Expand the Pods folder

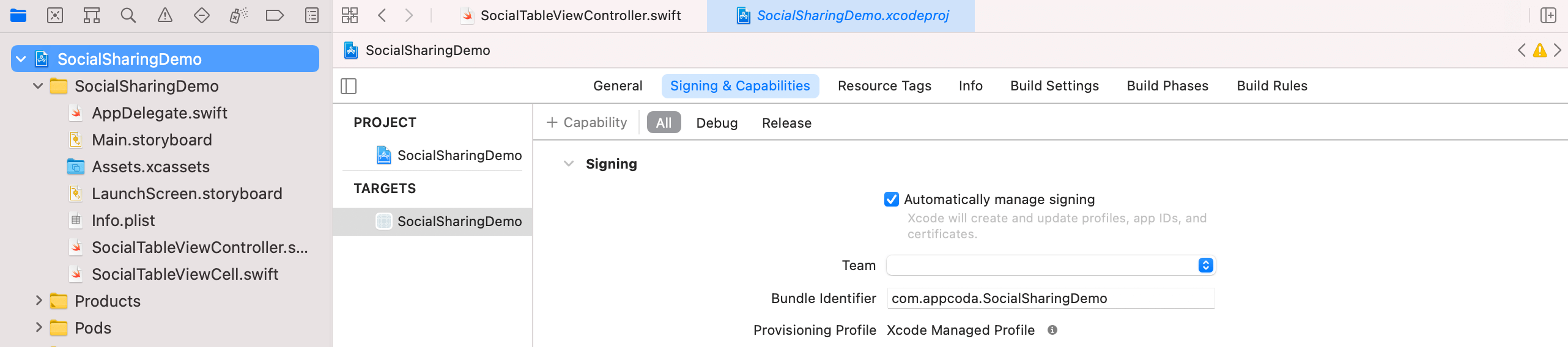[x=39, y=327]
